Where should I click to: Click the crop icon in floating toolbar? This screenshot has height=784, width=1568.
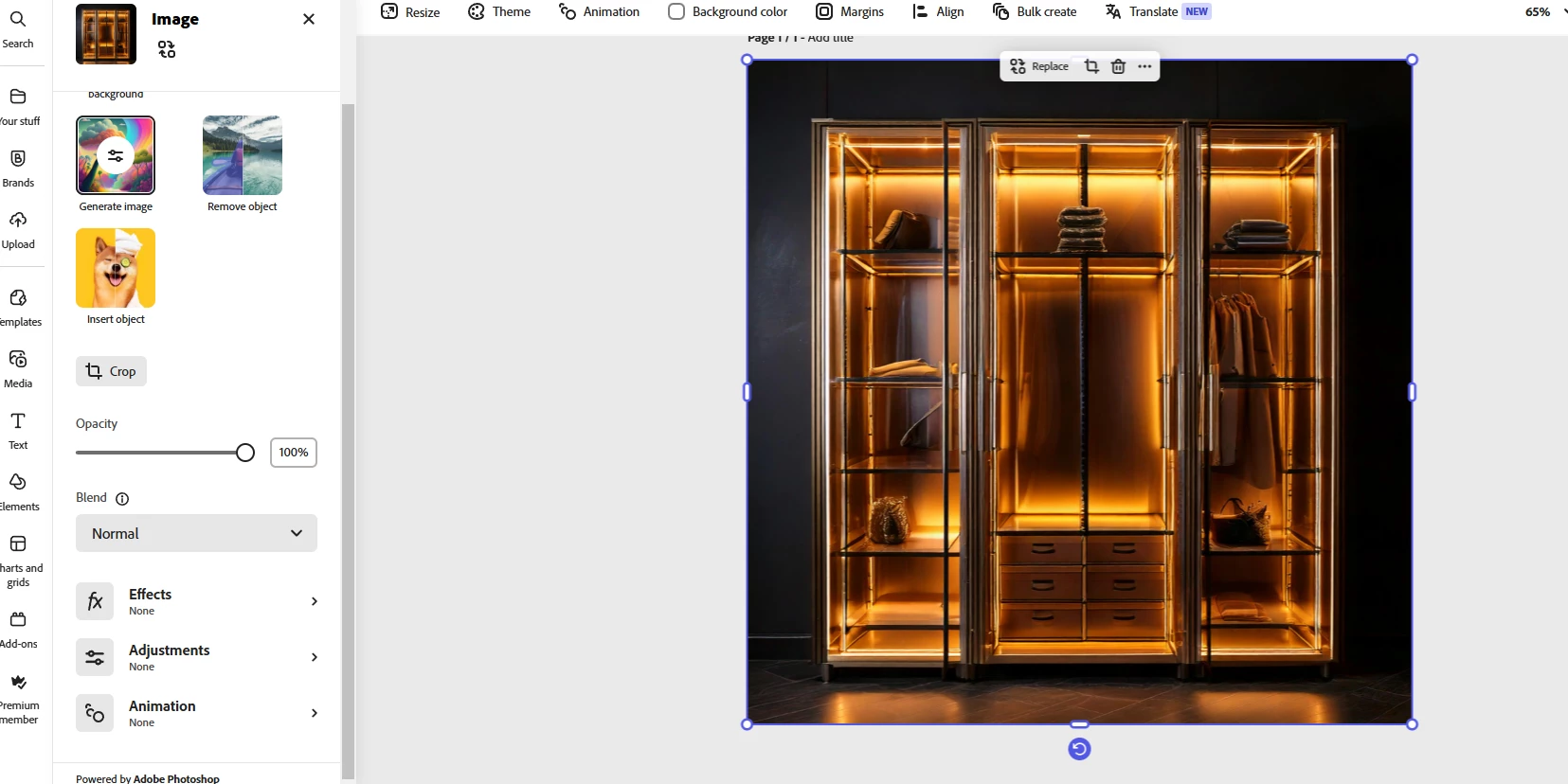click(x=1091, y=66)
